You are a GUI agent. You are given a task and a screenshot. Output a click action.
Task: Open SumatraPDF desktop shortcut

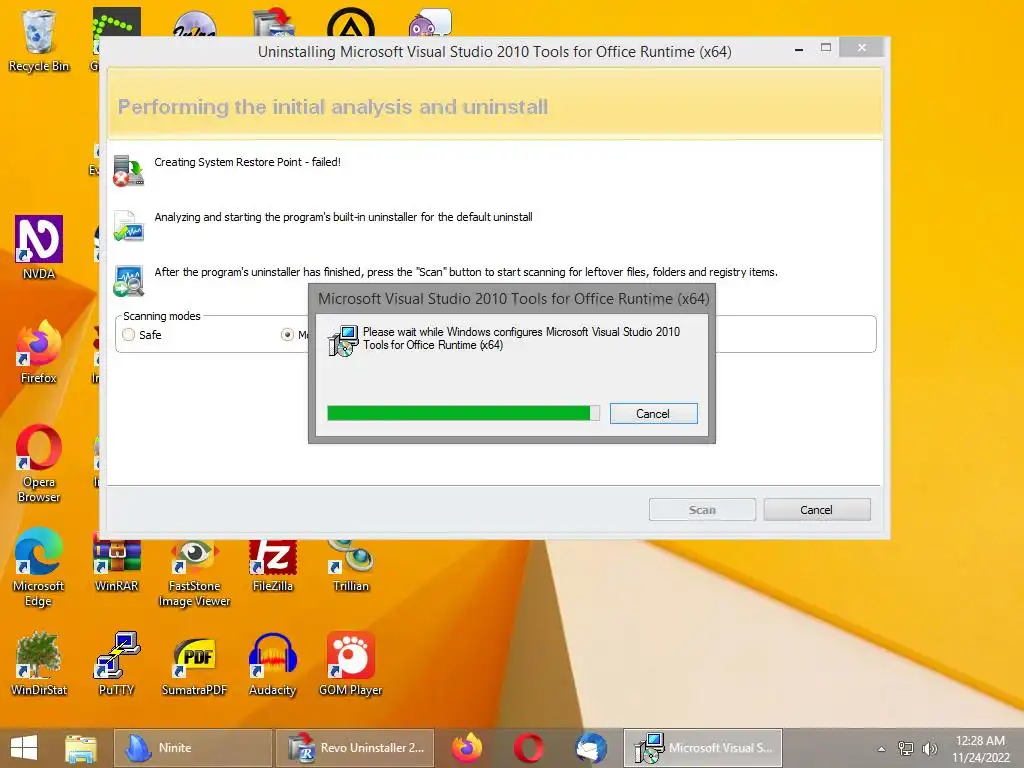point(194,664)
